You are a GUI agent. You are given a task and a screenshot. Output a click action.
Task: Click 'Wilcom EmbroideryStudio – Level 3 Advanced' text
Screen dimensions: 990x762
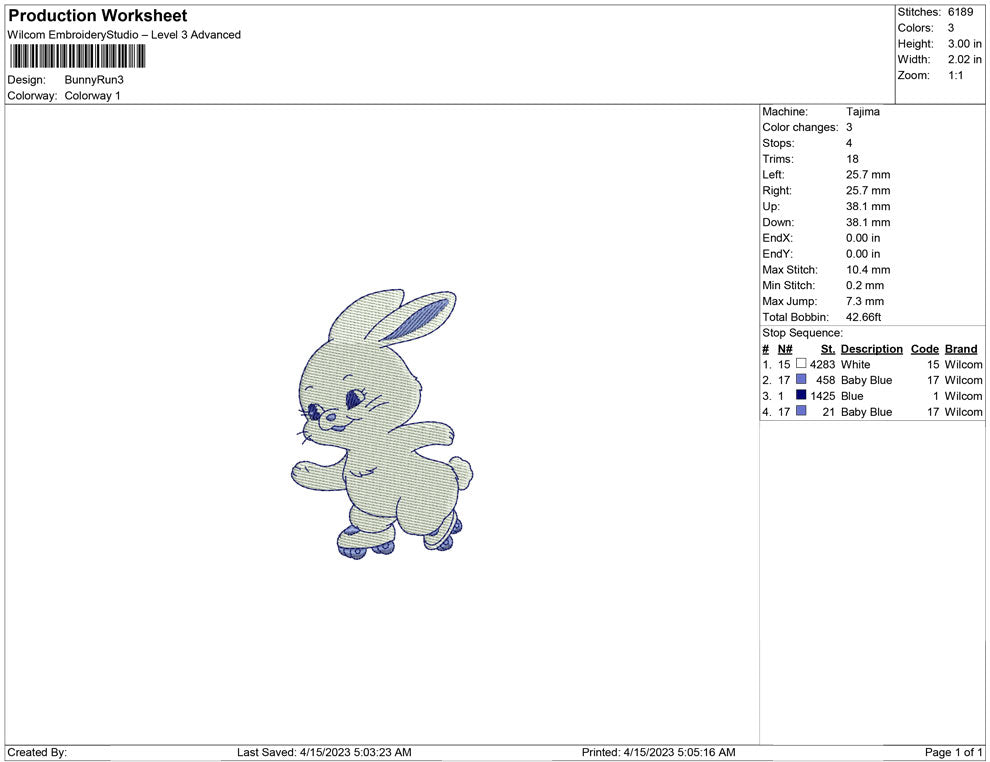[x=124, y=35]
